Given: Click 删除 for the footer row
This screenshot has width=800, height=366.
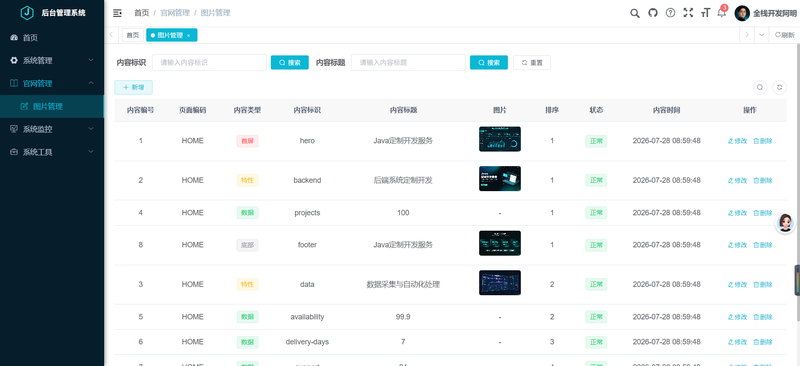Looking at the screenshot, I should pos(763,245).
